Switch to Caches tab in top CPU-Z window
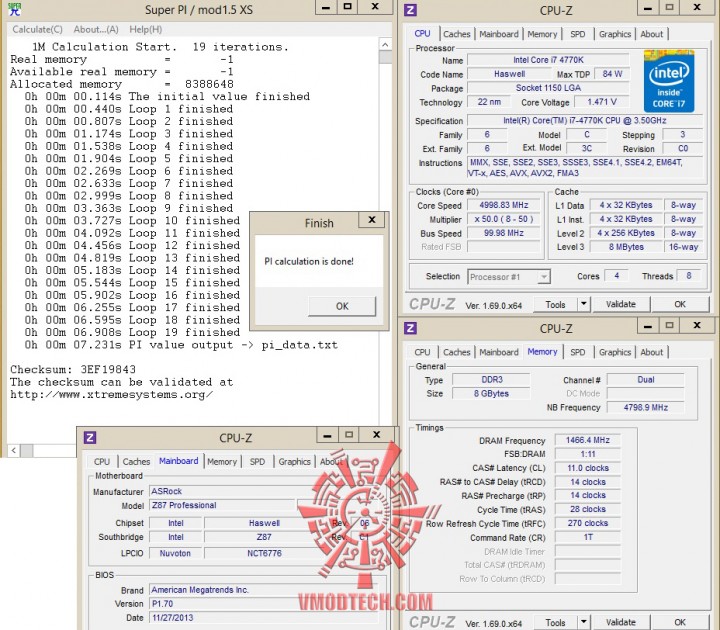This screenshot has height=630, width=720. click(x=456, y=34)
